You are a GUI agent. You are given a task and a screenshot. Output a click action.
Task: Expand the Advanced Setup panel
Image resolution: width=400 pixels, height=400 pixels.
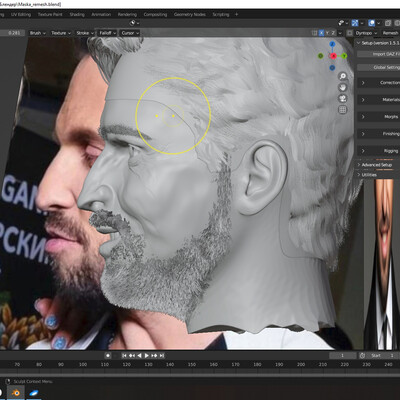coord(378,165)
